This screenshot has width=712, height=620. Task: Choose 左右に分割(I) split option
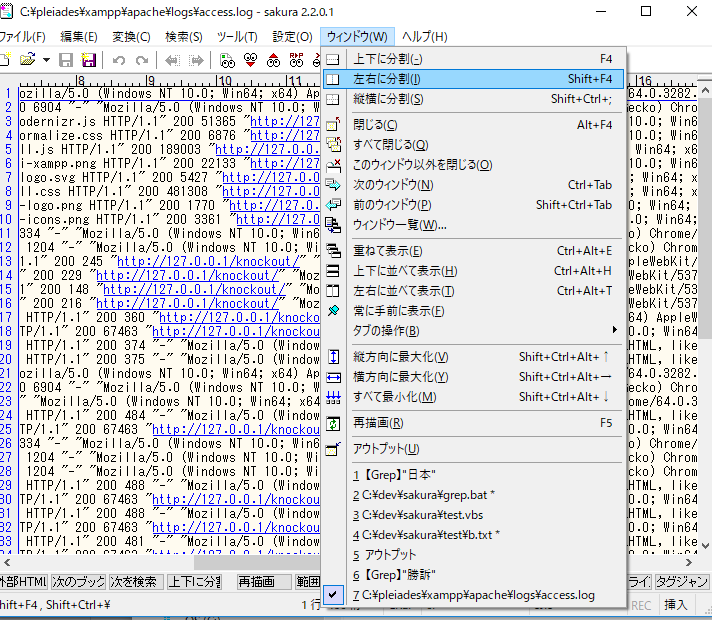click(473, 79)
